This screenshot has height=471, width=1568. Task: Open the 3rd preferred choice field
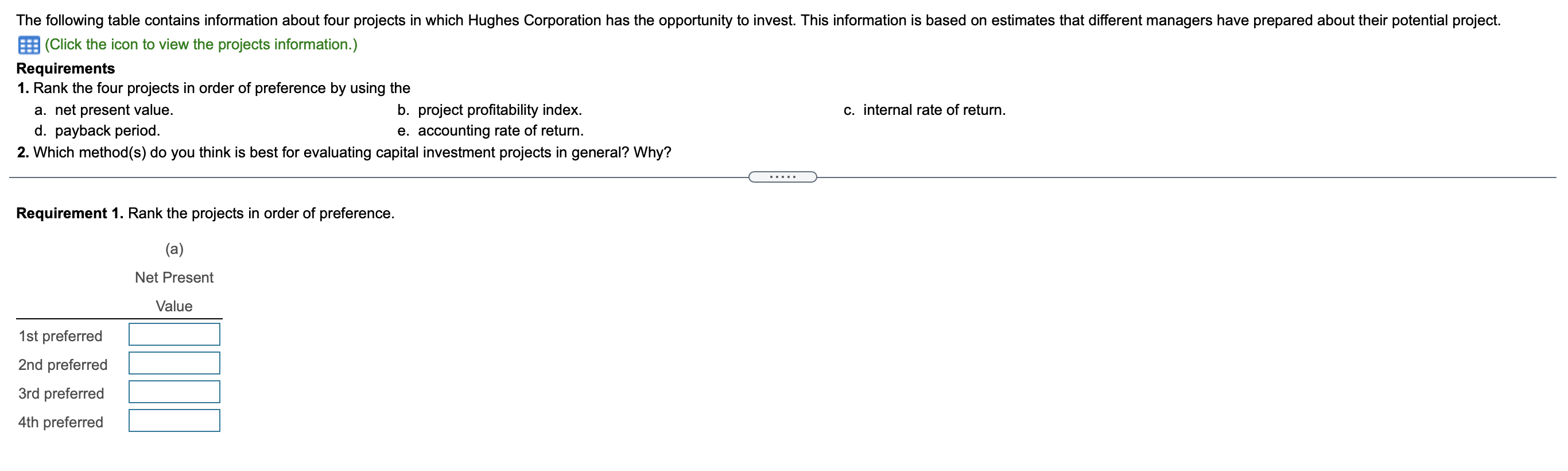point(173,392)
